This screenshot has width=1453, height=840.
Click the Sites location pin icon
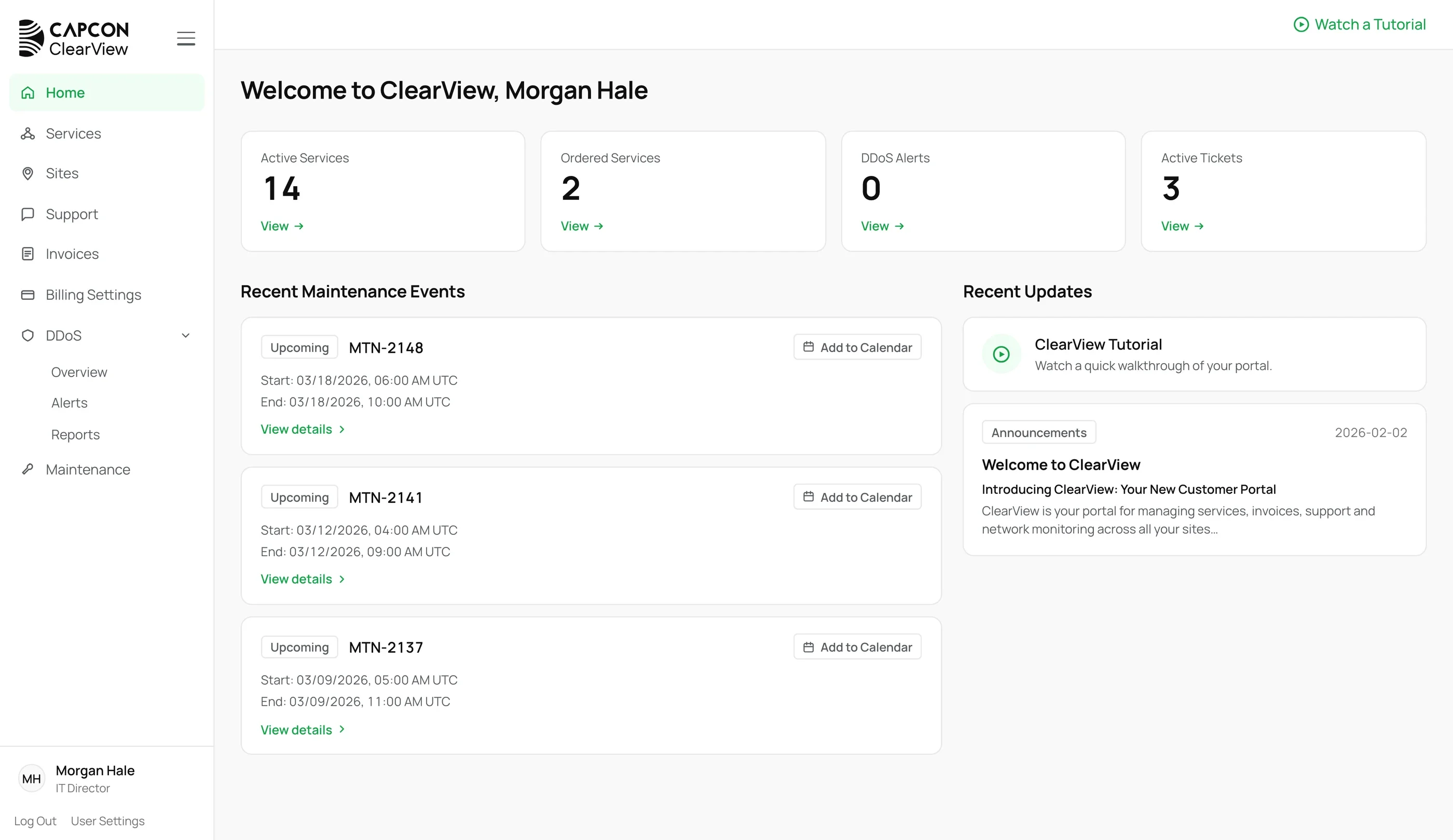(28, 173)
